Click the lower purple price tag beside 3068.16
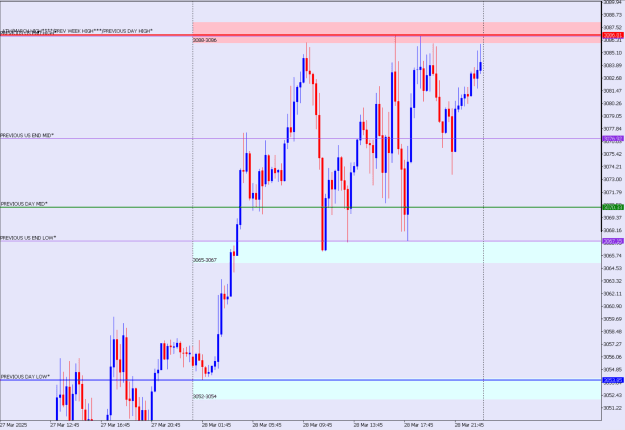 pyautogui.click(x=613, y=242)
